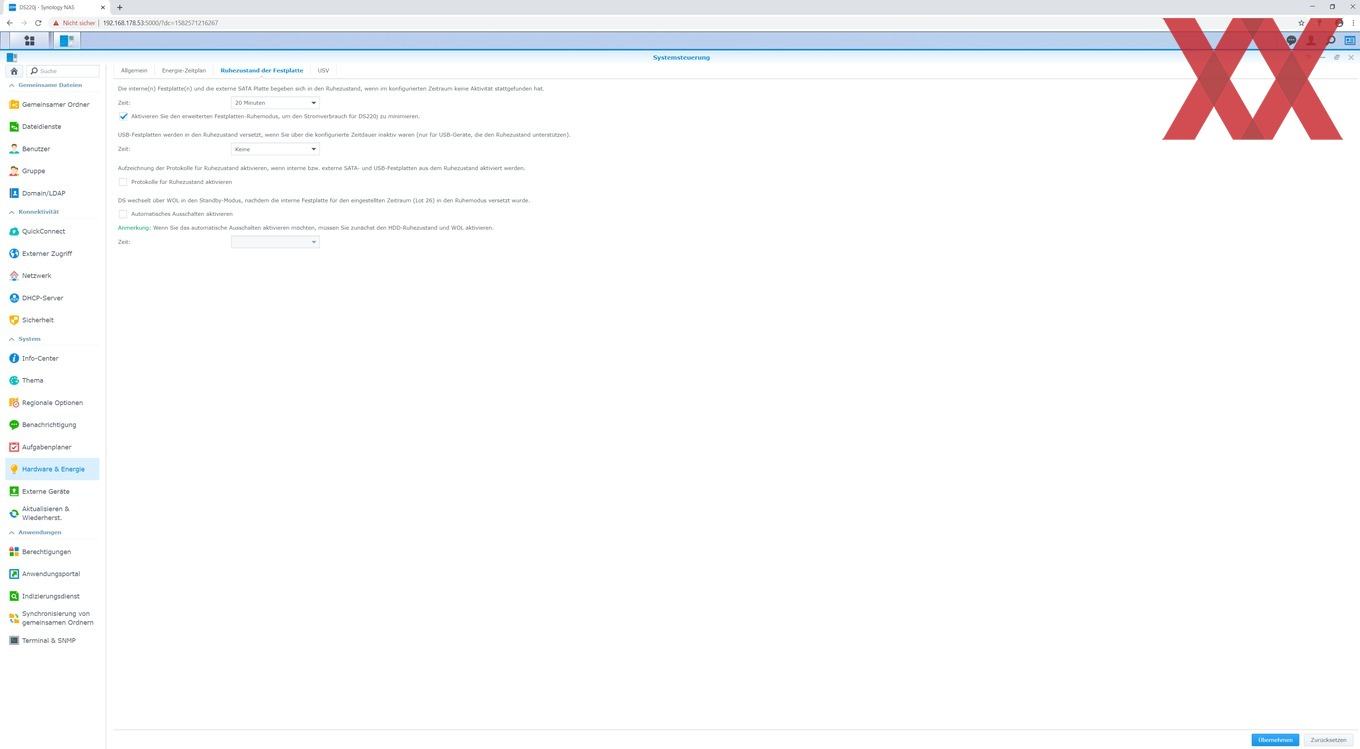Enable Automatisches Ausschalten aktivieren checkbox
Image resolution: width=1360 pixels, height=749 pixels.
[x=123, y=214]
